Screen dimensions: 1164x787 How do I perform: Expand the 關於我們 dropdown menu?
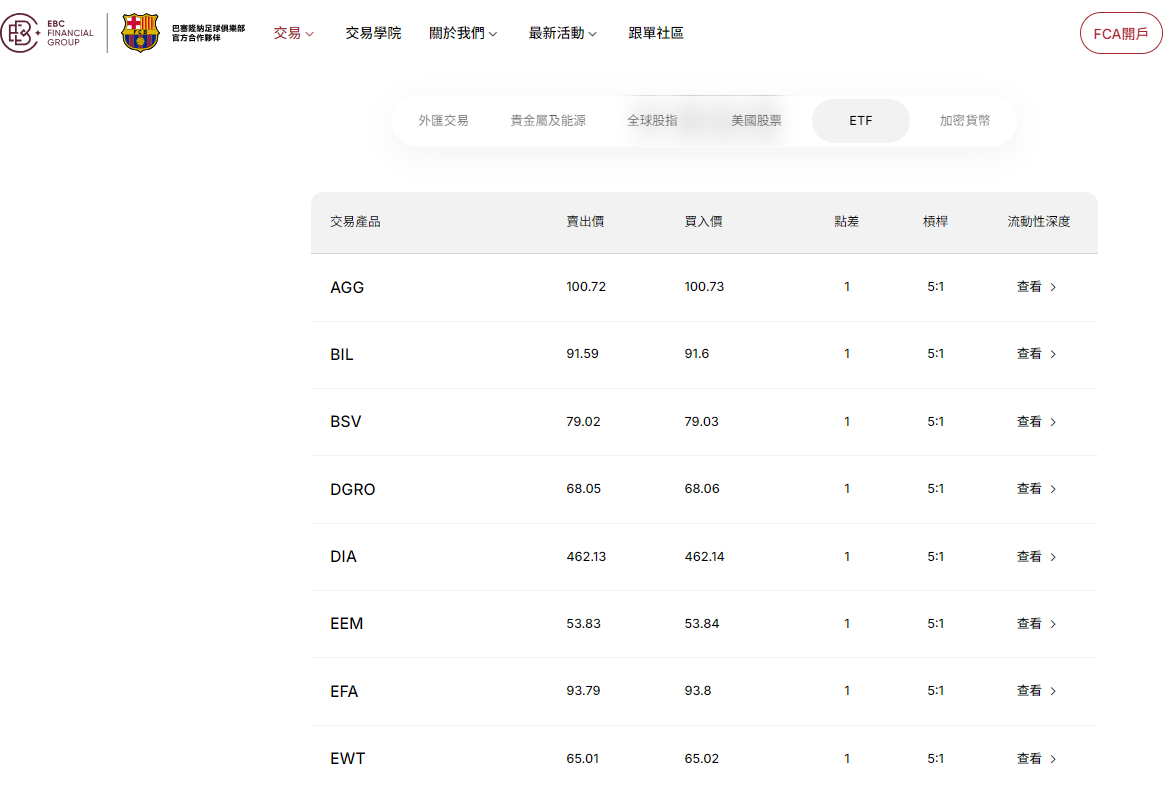tap(462, 33)
